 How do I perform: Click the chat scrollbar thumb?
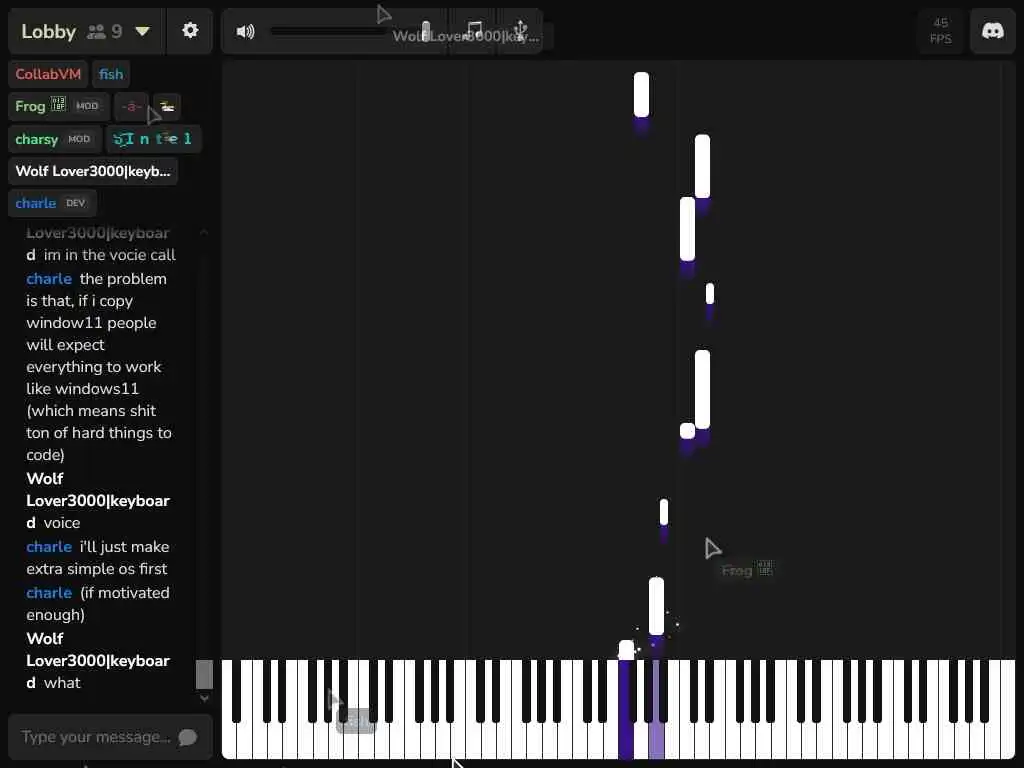point(204,674)
